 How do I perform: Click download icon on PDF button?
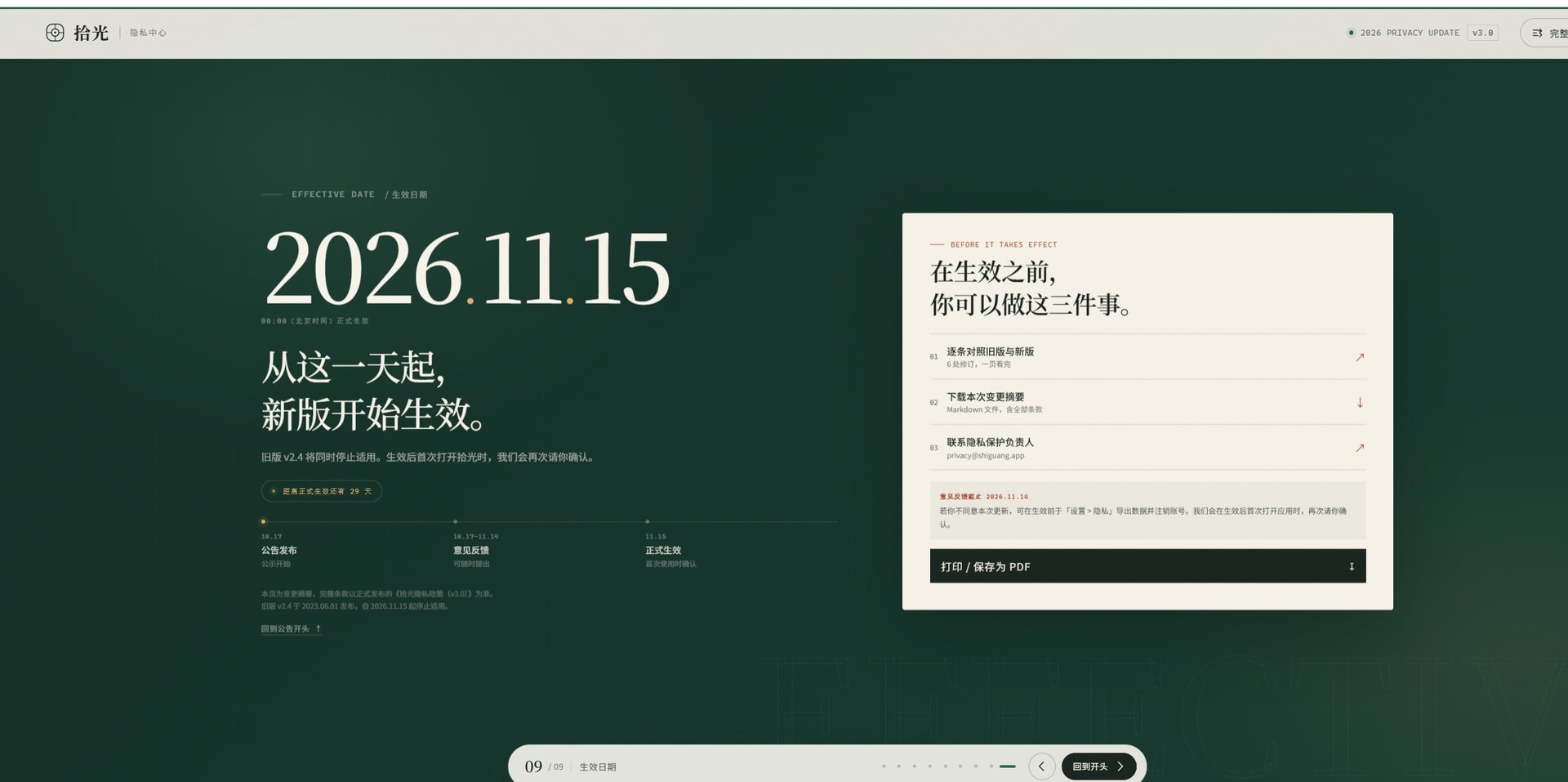point(1352,566)
